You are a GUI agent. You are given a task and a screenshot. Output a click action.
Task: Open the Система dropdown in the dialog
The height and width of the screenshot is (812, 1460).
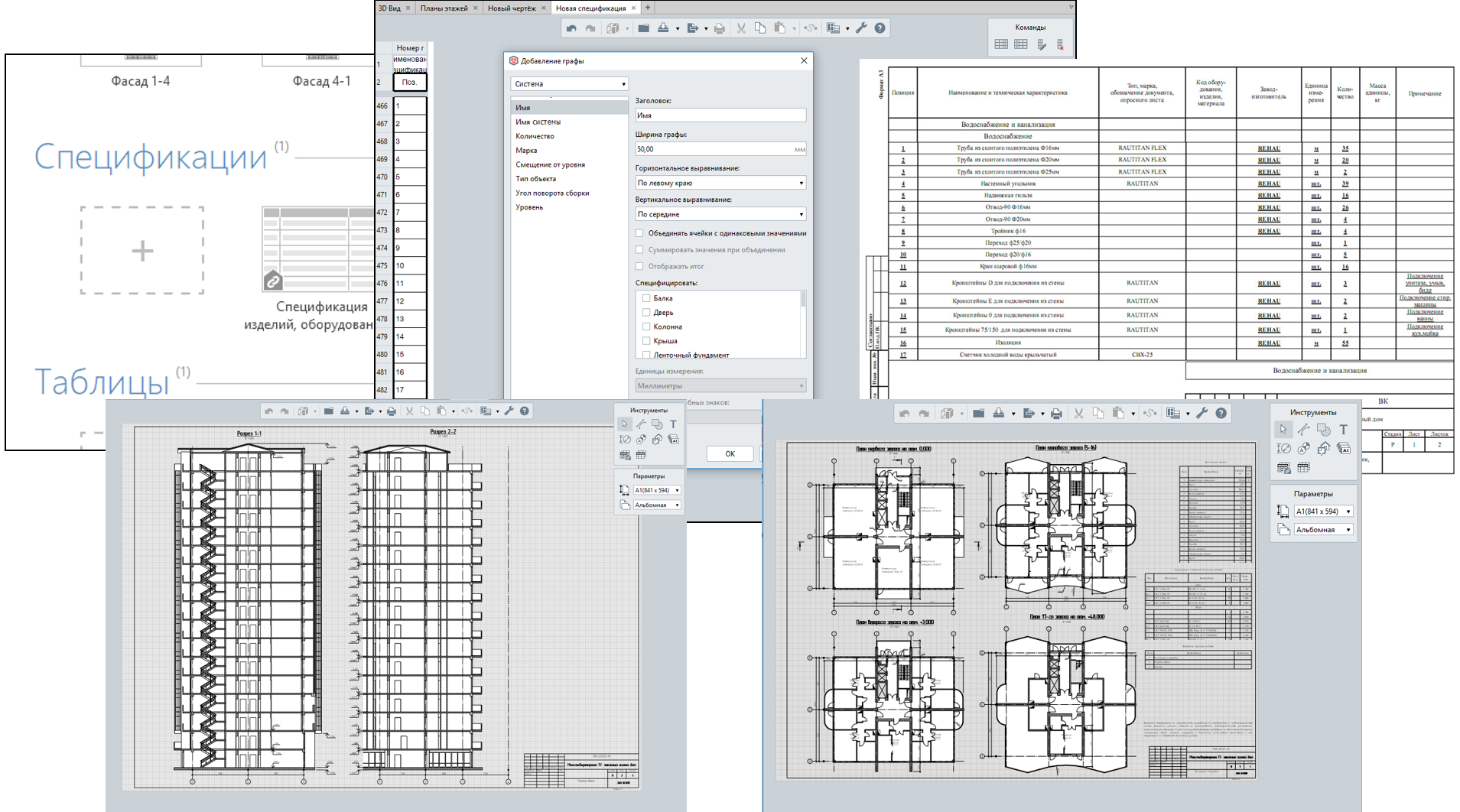[x=569, y=84]
